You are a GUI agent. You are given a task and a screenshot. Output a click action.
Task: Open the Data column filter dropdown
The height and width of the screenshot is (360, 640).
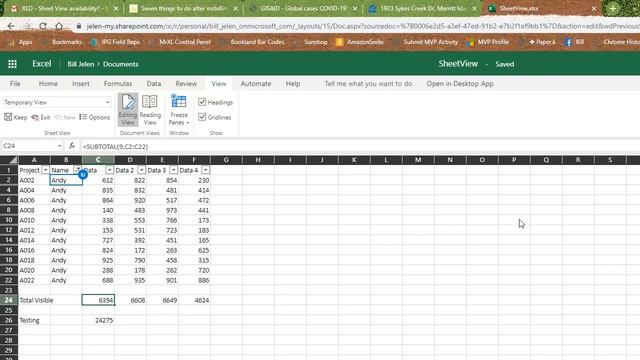pos(109,170)
